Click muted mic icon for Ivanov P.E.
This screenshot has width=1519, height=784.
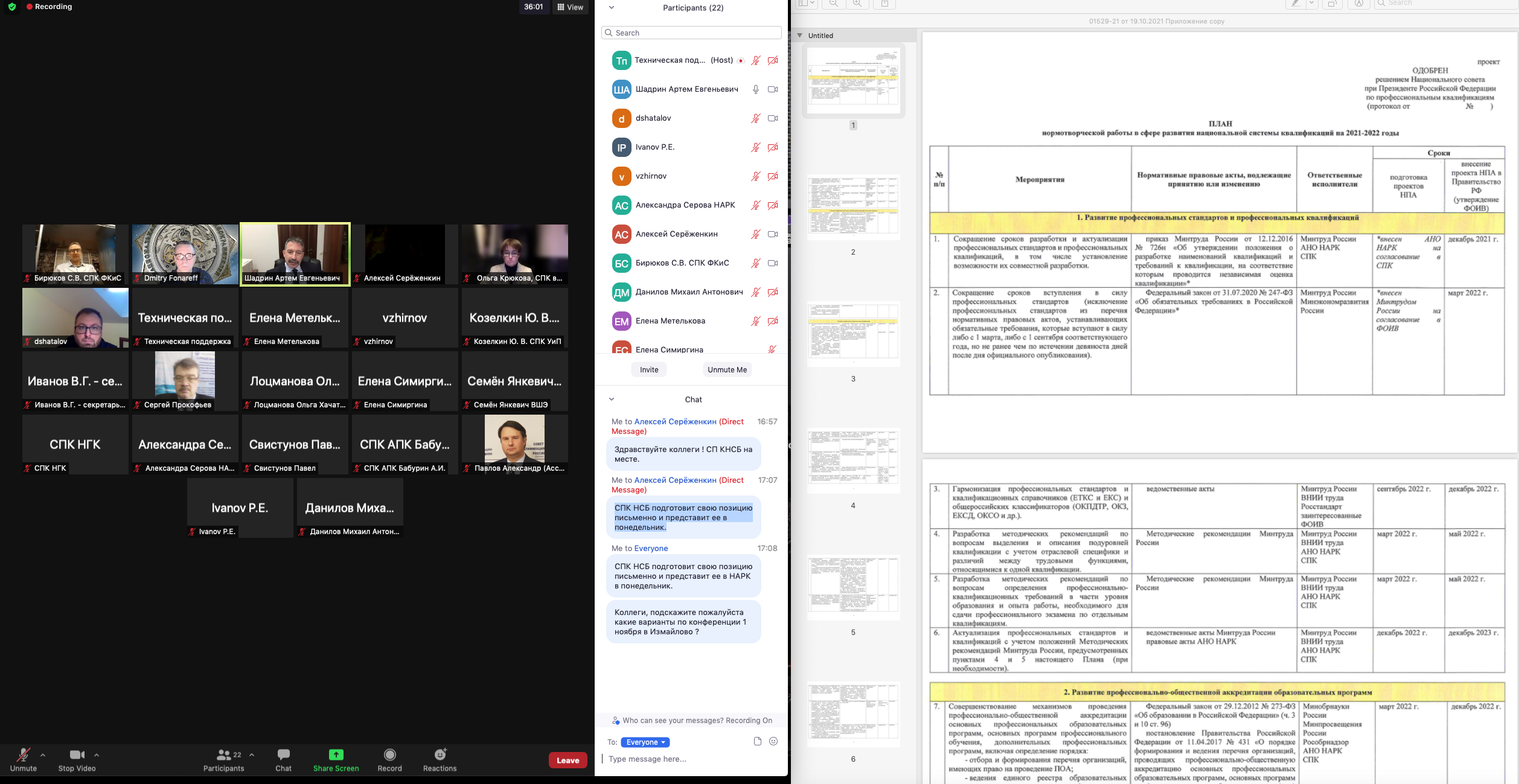[x=755, y=147]
